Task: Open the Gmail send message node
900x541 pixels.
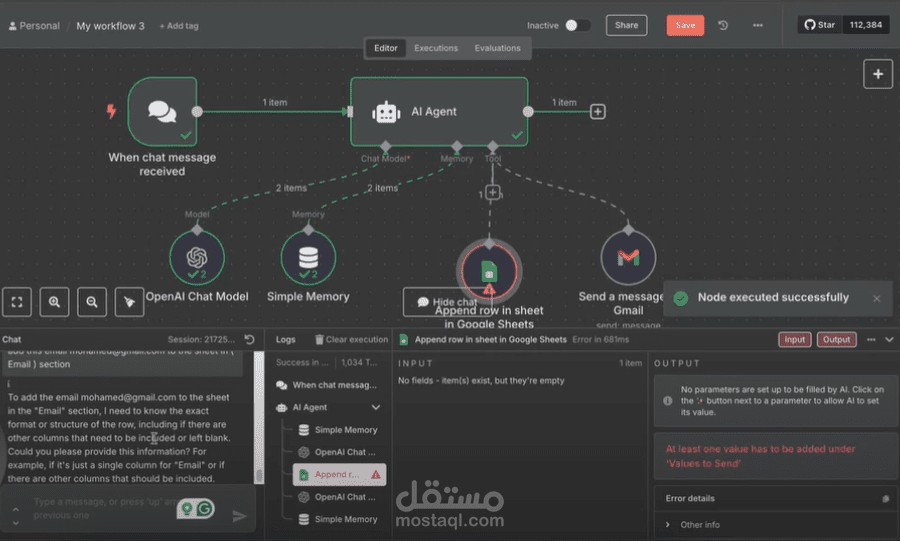Action: tap(629, 258)
